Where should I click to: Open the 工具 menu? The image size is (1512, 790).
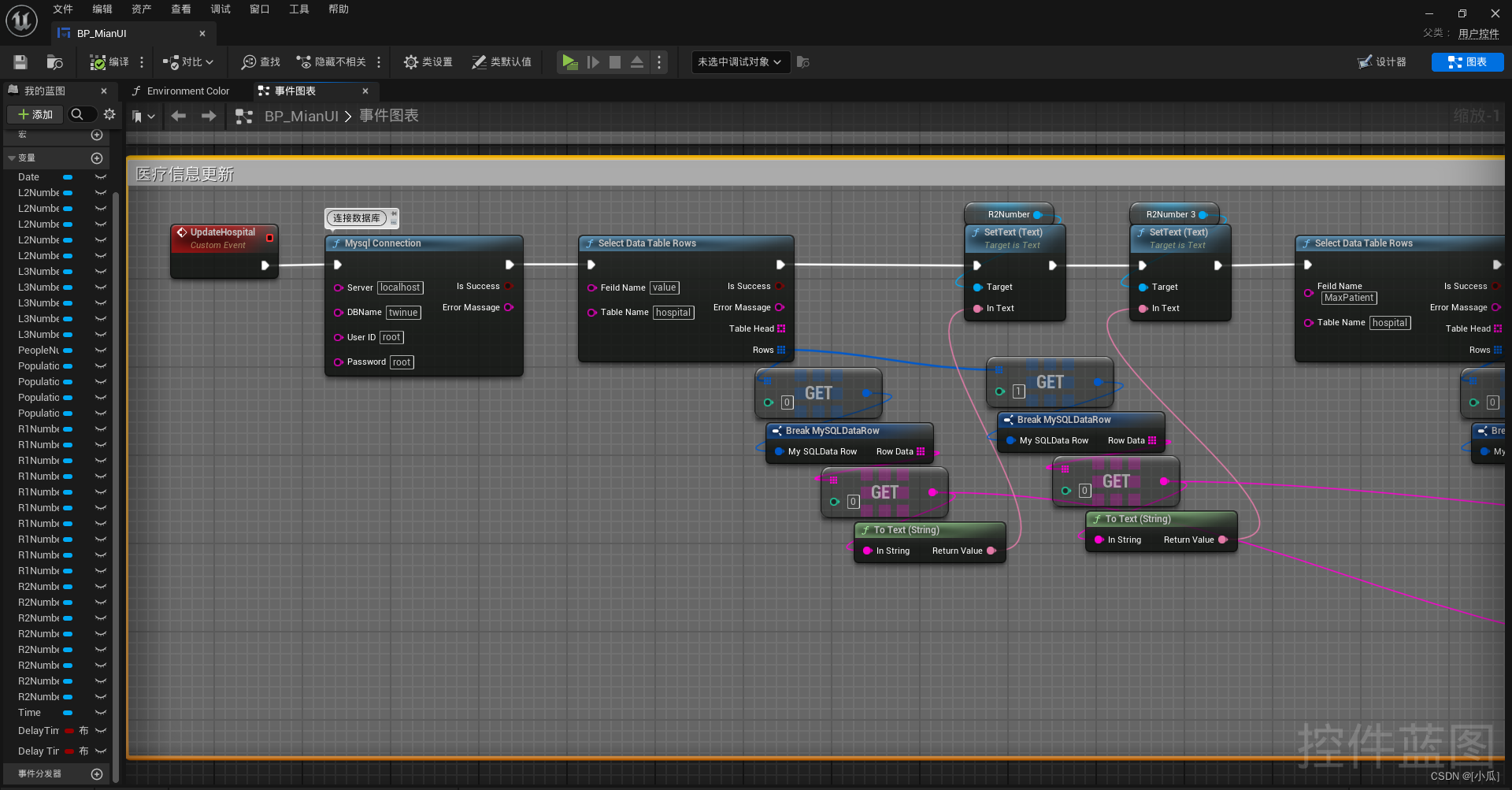tap(299, 9)
